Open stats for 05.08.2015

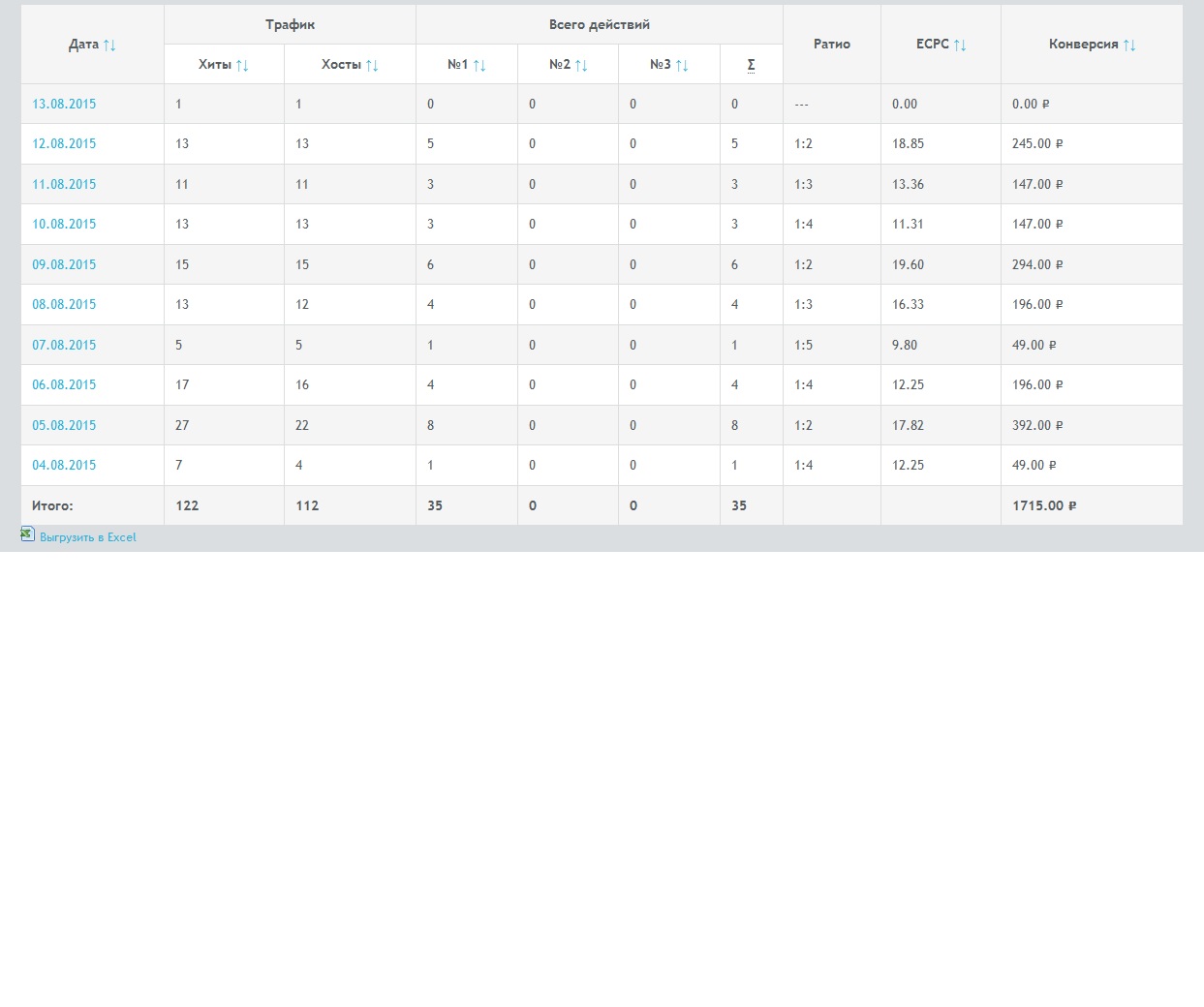[x=64, y=425]
